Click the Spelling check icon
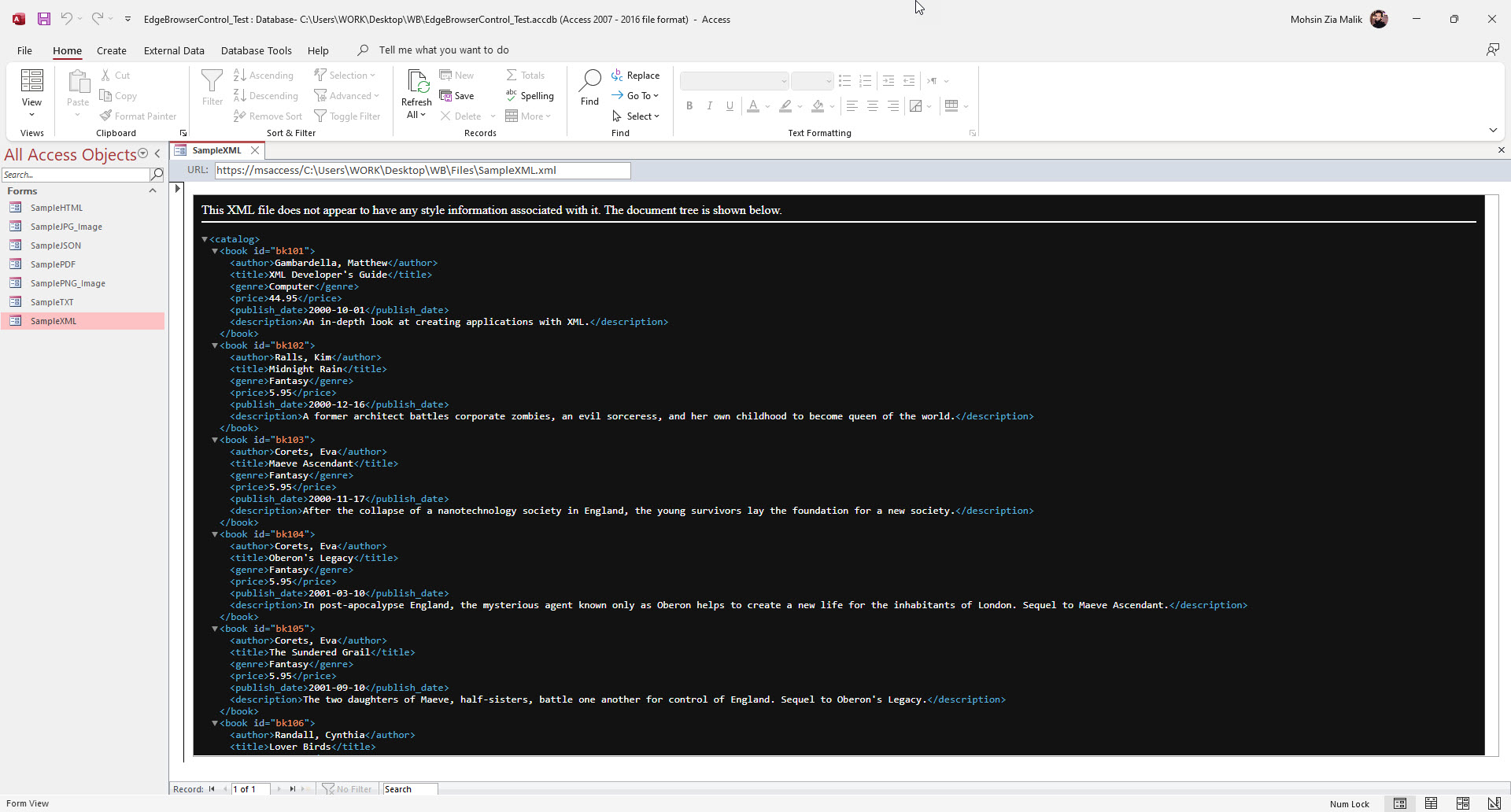Screen dimensions: 1511x812 [512, 95]
